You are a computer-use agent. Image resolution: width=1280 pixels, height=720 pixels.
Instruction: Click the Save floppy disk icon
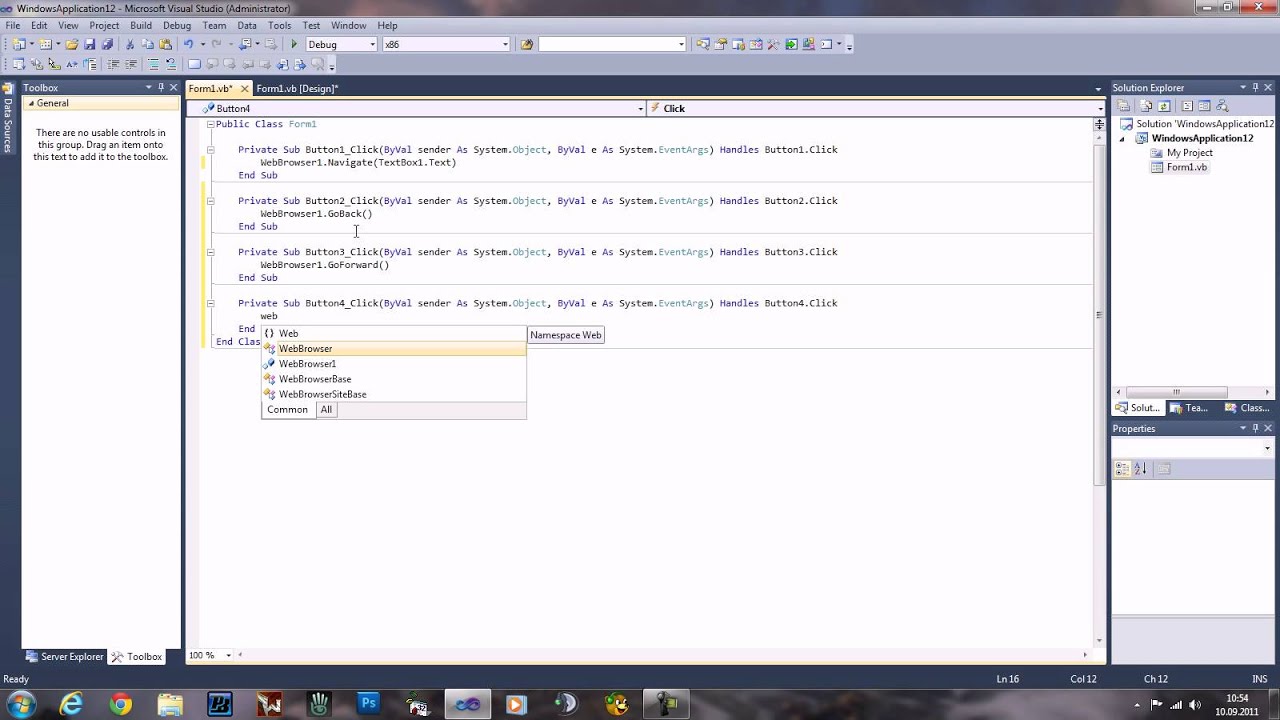pyautogui.click(x=89, y=44)
